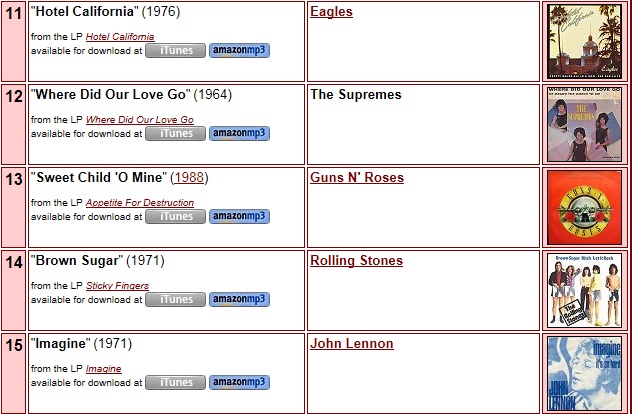Click the Hotel California album cover thumbnail
Image resolution: width=632 pixels, height=414 pixels.
coord(583,41)
